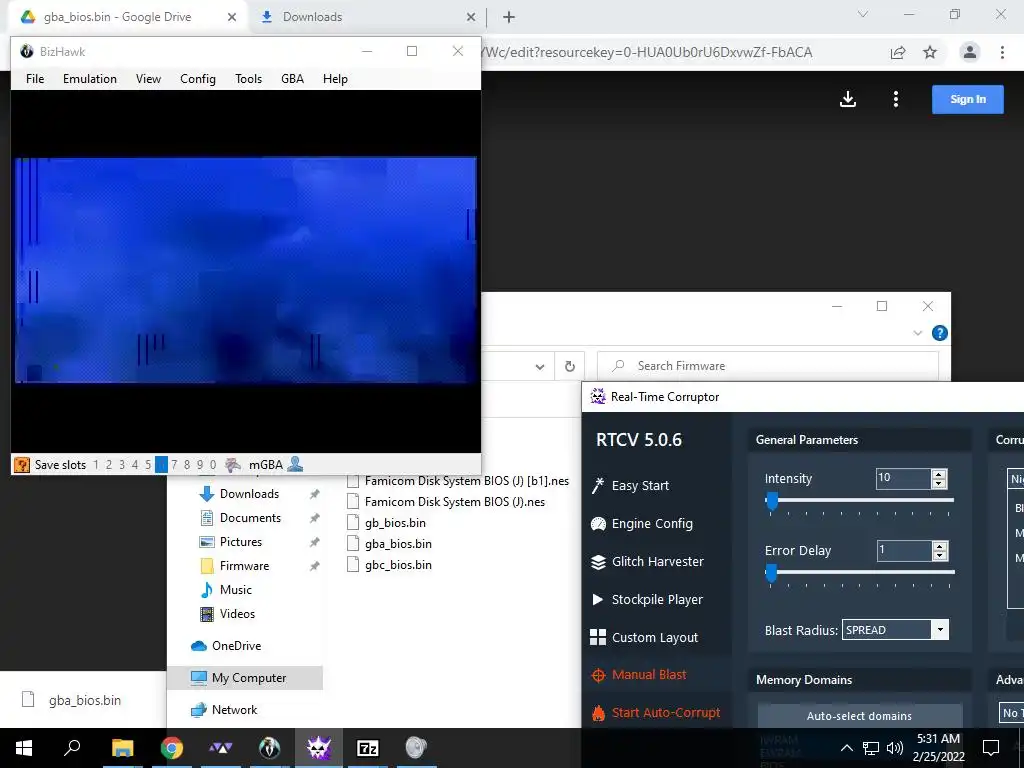Click the Sign in button
Screen dimensions: 1024x768
(x=968, y=99)
